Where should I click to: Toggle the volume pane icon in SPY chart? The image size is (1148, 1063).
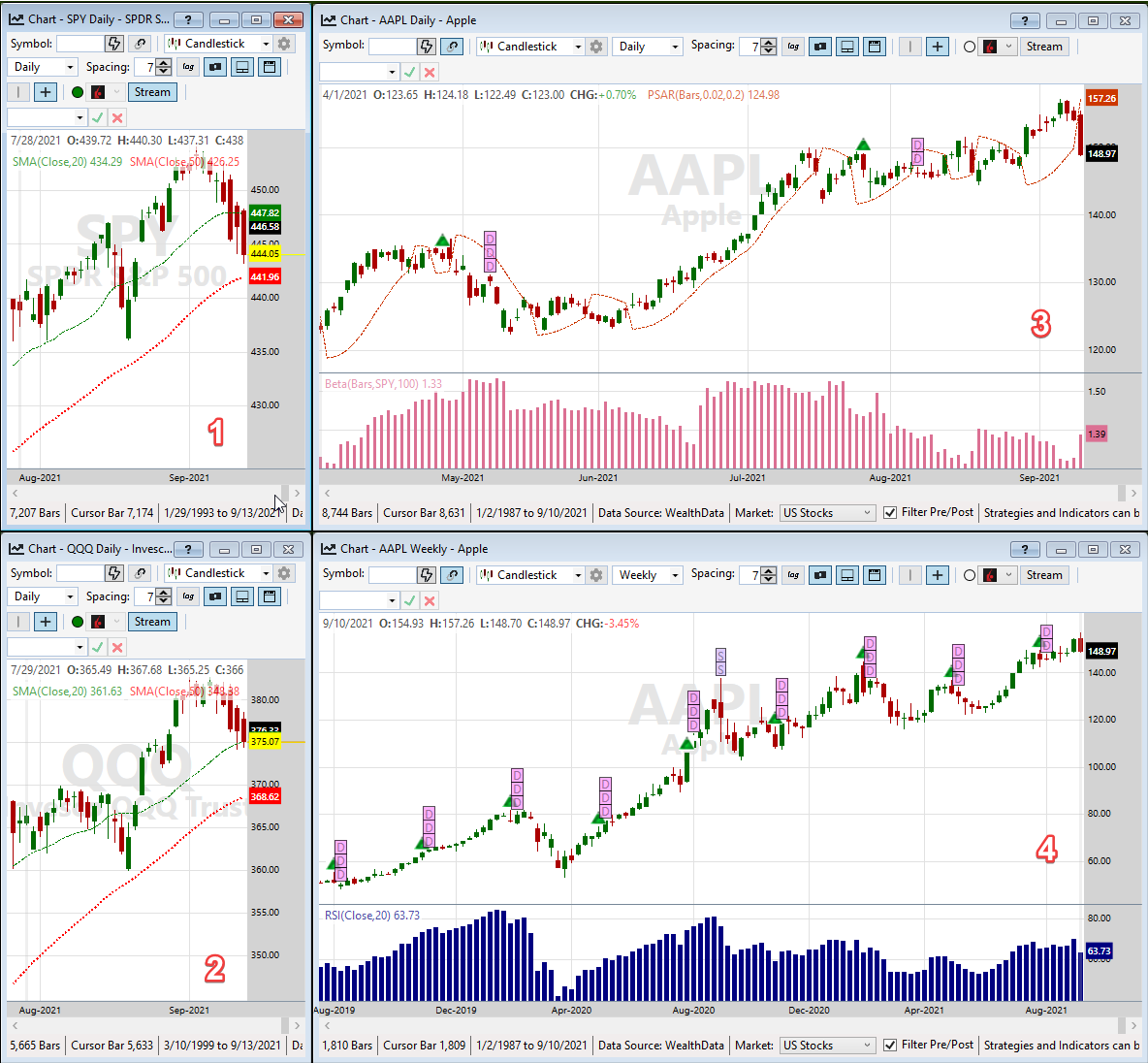coord(242,67)
